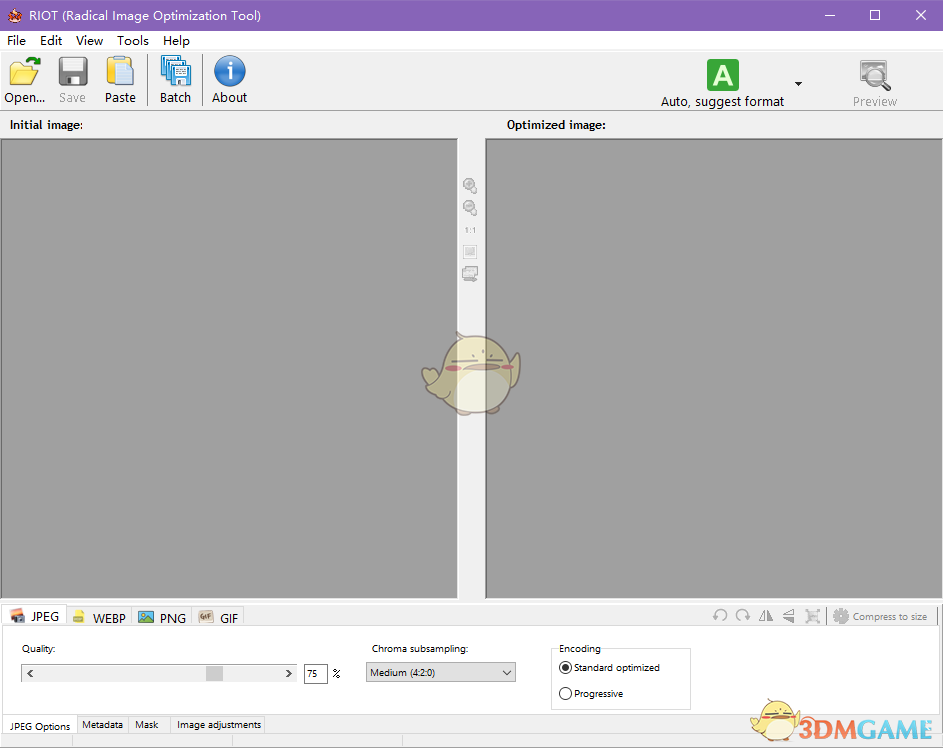Click the zoom out magnifier icon
The image size is (943, 748).
pyautogui.click(x=469, y=208)
